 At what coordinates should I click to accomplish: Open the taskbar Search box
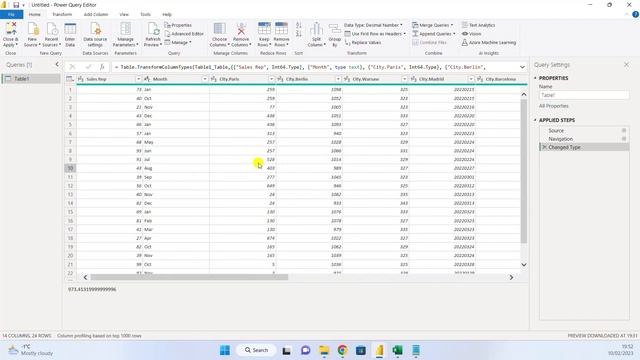[256, 350]
